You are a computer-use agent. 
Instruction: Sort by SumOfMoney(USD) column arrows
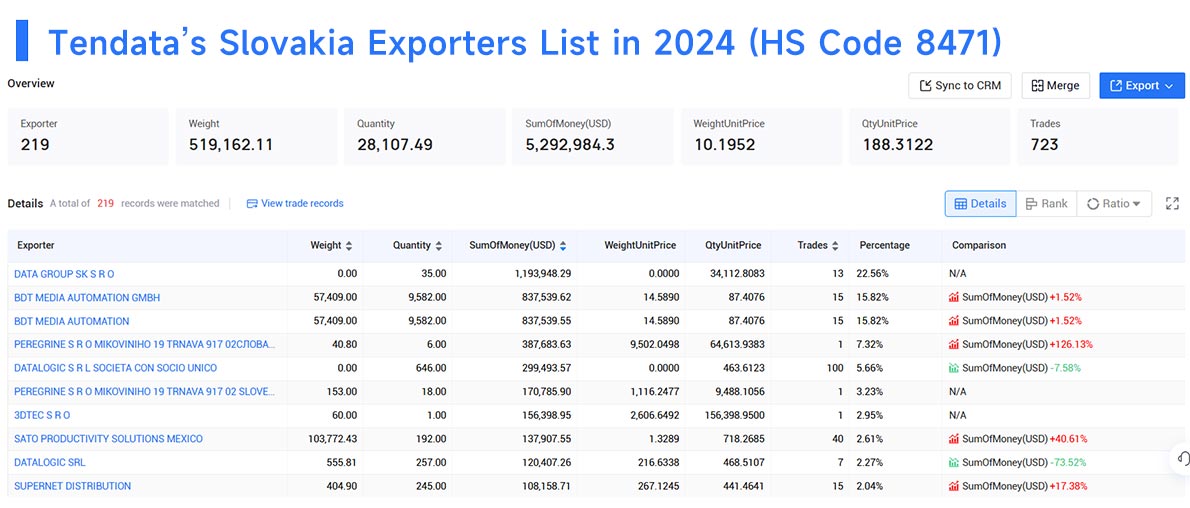pos(562,245)
